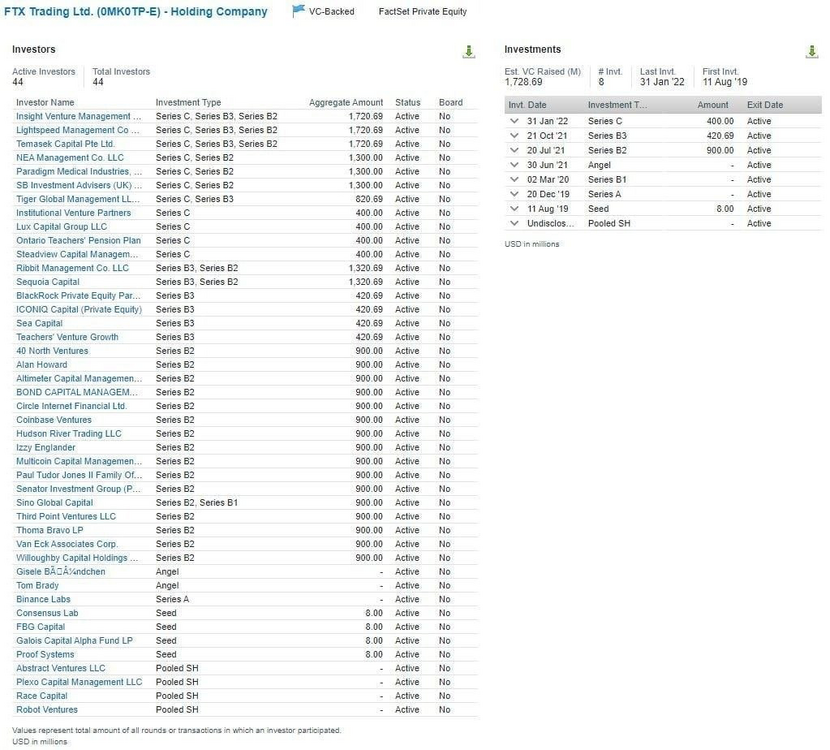Click the export icon above the Investors table
Screen dimensions: 830x750
coord(468,51)
